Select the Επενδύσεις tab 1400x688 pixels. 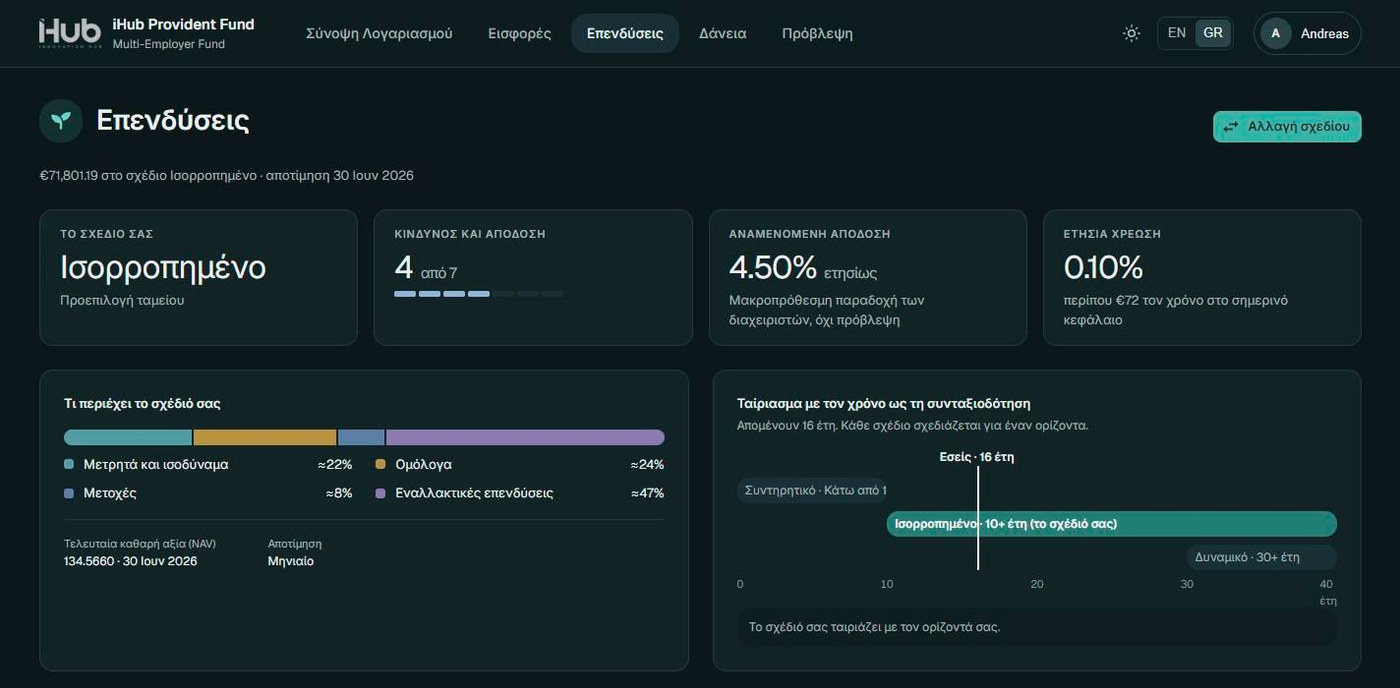pos(625,33)
